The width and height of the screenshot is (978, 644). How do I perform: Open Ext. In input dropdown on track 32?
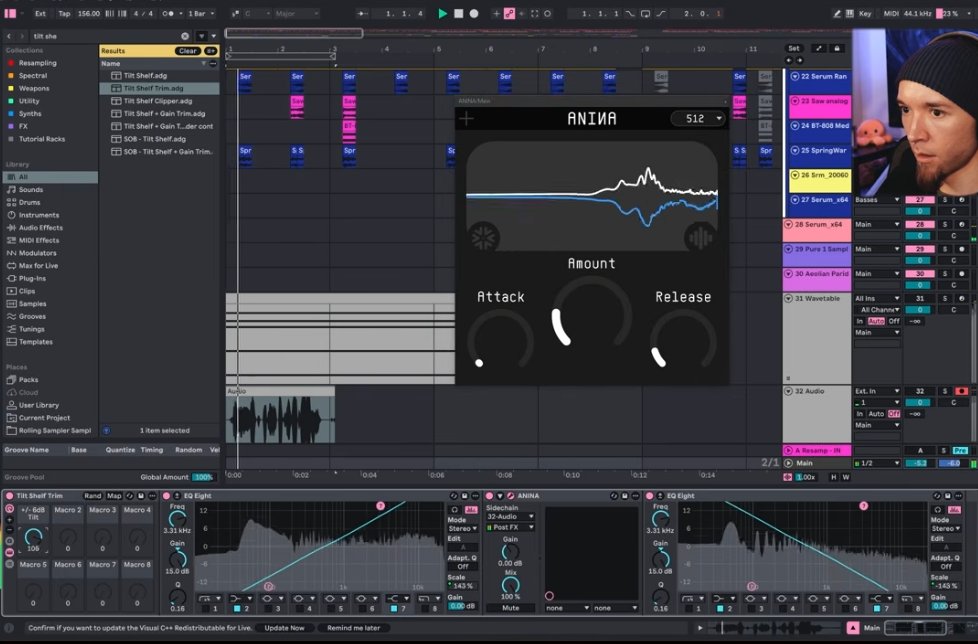[877, 392]
